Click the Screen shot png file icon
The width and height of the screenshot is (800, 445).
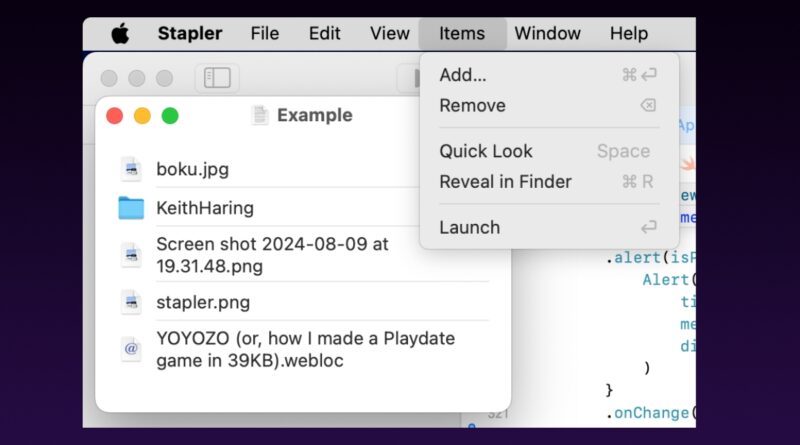pos(131,255)
